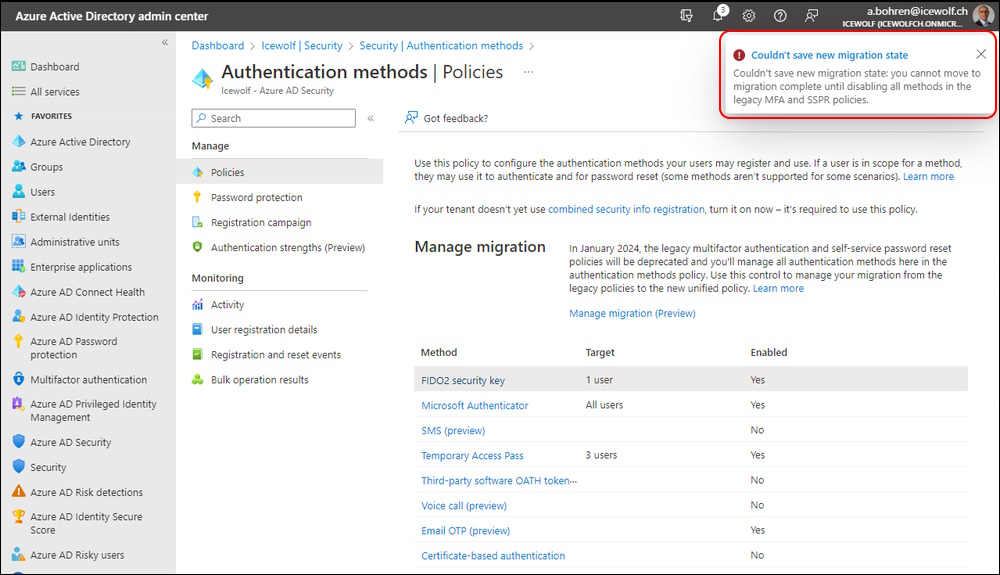Open Third-party software OATH tokens method
Viewport: 1000px width, 575px height.
[499, 481]
